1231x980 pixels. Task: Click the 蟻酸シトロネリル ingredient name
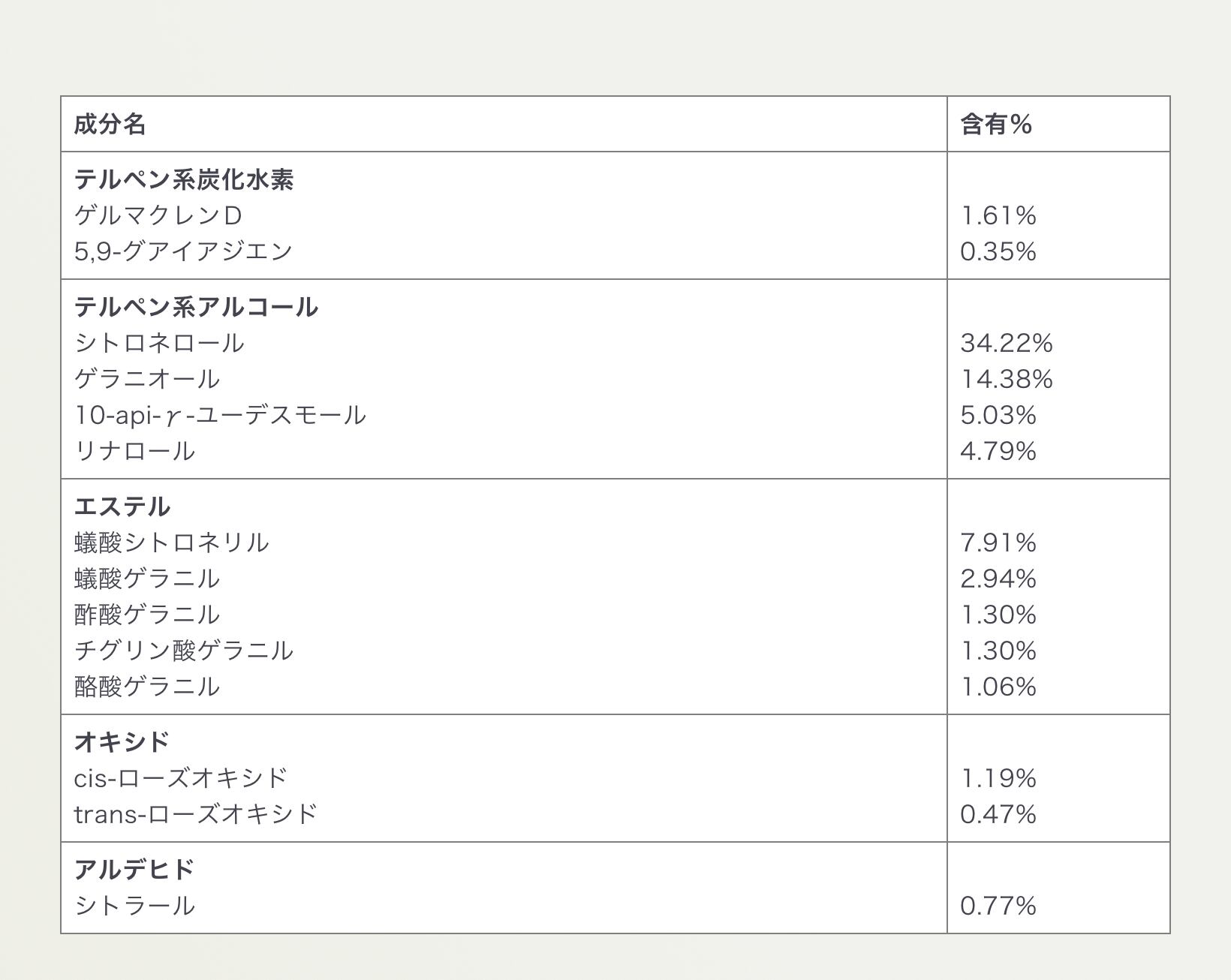pyautogui.click(x=171, y=543)
